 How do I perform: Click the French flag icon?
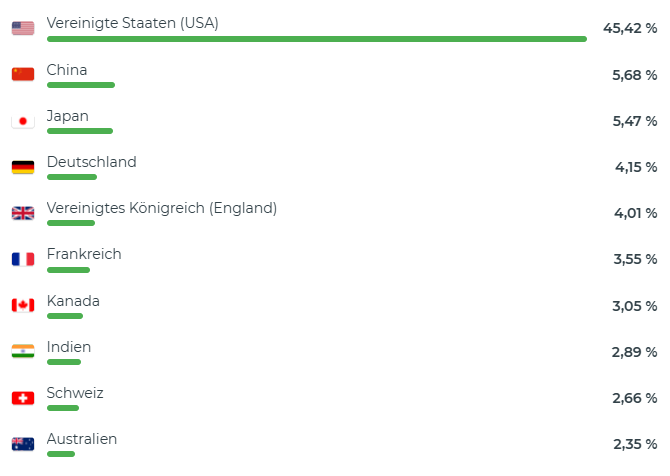(23, 259)
